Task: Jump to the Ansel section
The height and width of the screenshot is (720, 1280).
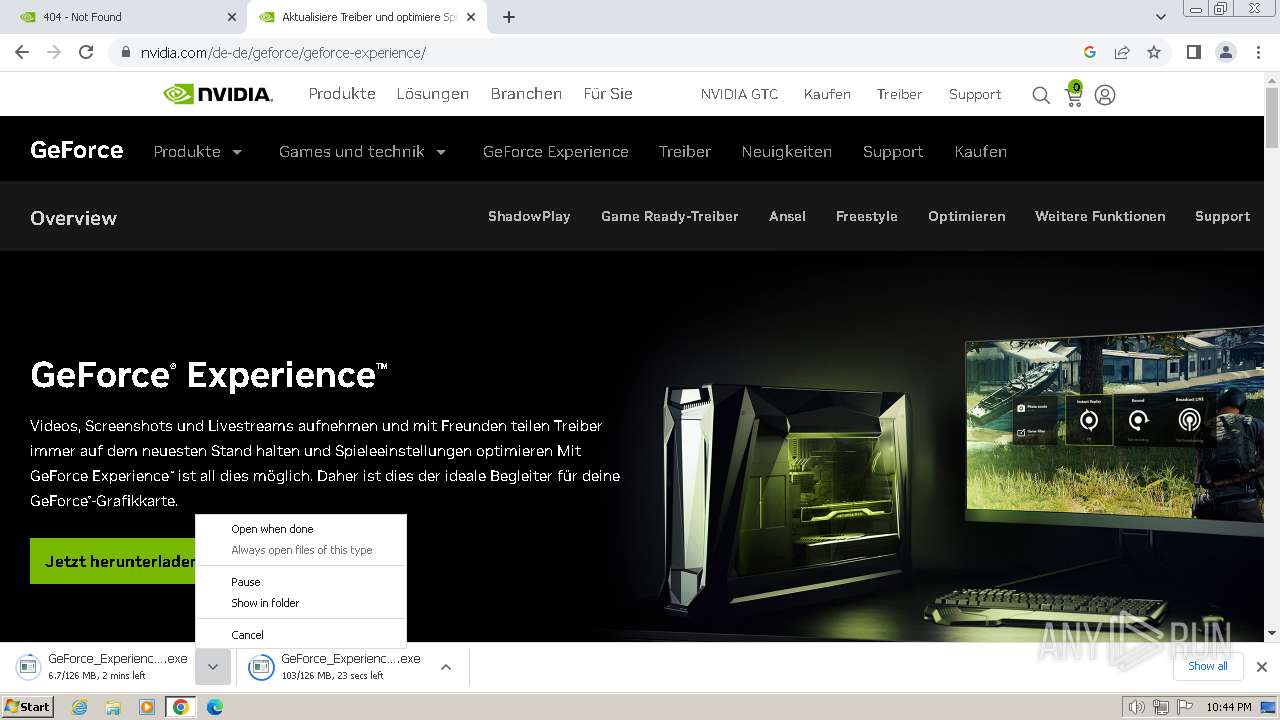Action: pos(787,216)
